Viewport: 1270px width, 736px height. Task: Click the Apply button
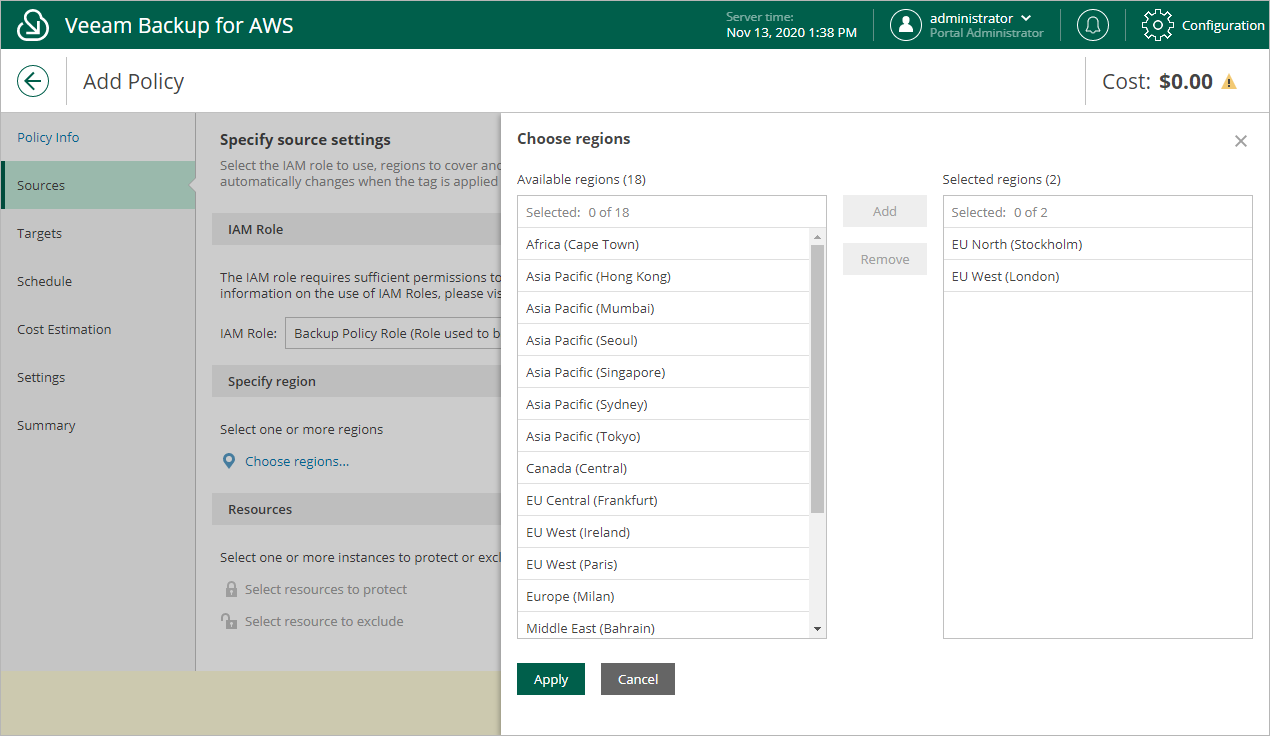point(551,679)
